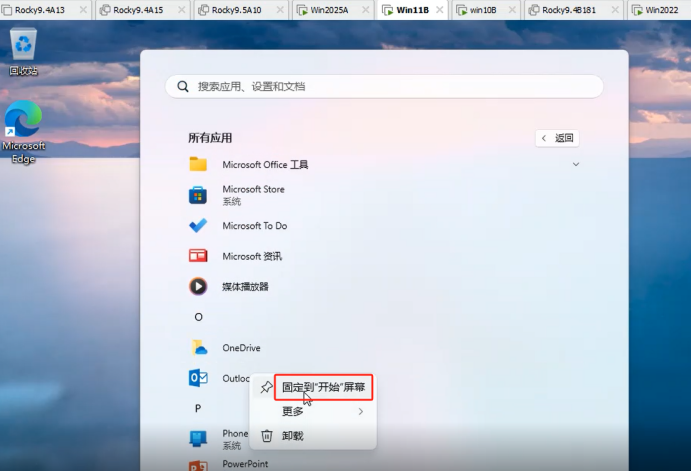The image size is (692, 472).
Task: Open the Microsoft 资讯 news icon
Action: click(x=198, y=256)
